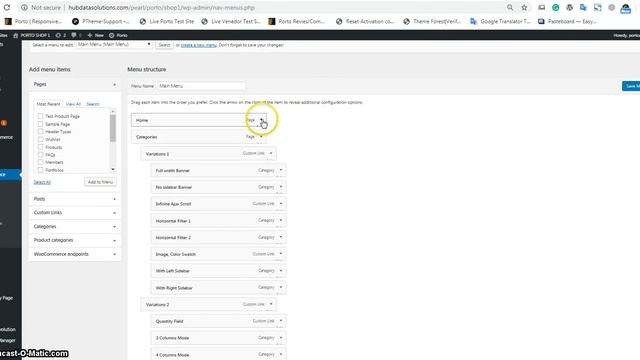Viewport: 640px width, 360px height.
Task: Tick the Portfolios checkbox
Action: tap(40, 170)
